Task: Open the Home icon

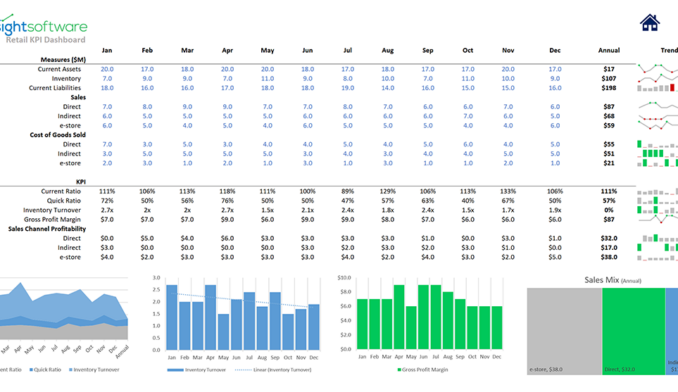Action: pos(649,22)
